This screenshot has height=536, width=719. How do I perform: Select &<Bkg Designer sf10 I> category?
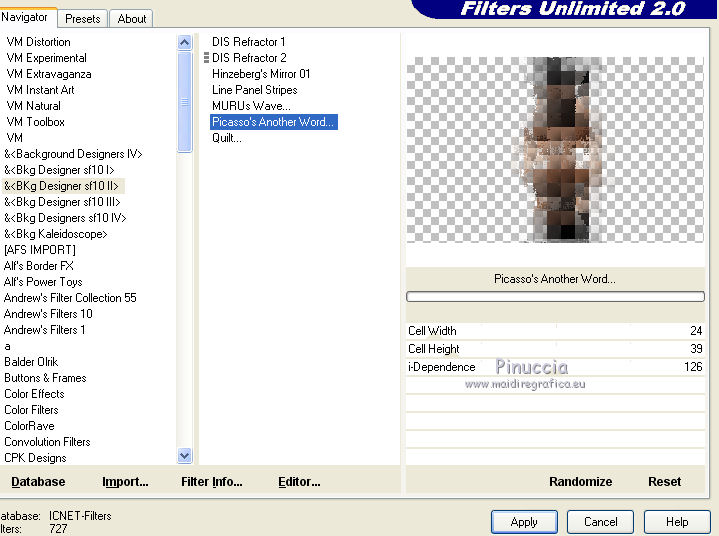pyautogui.click(x=59, y=170)
